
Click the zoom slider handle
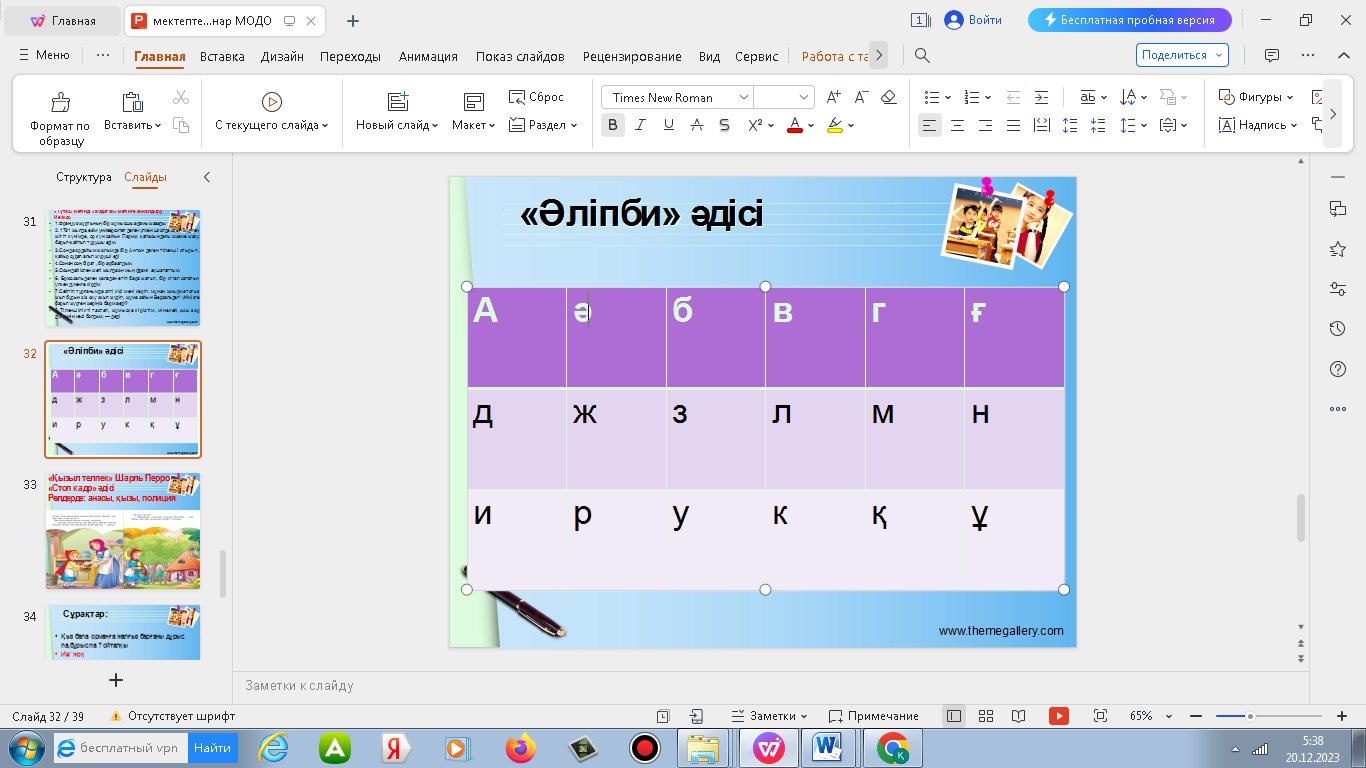[x=1250, y=716]
